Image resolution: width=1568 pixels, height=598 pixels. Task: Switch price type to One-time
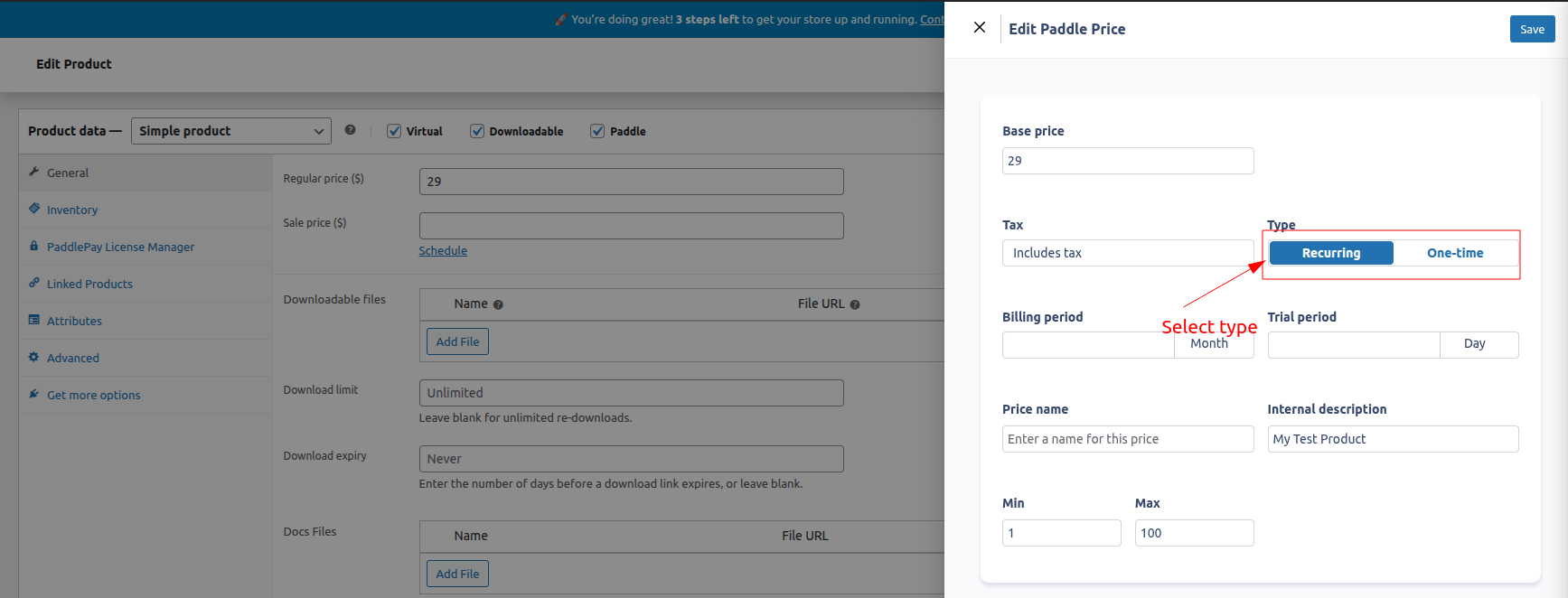1455,253
